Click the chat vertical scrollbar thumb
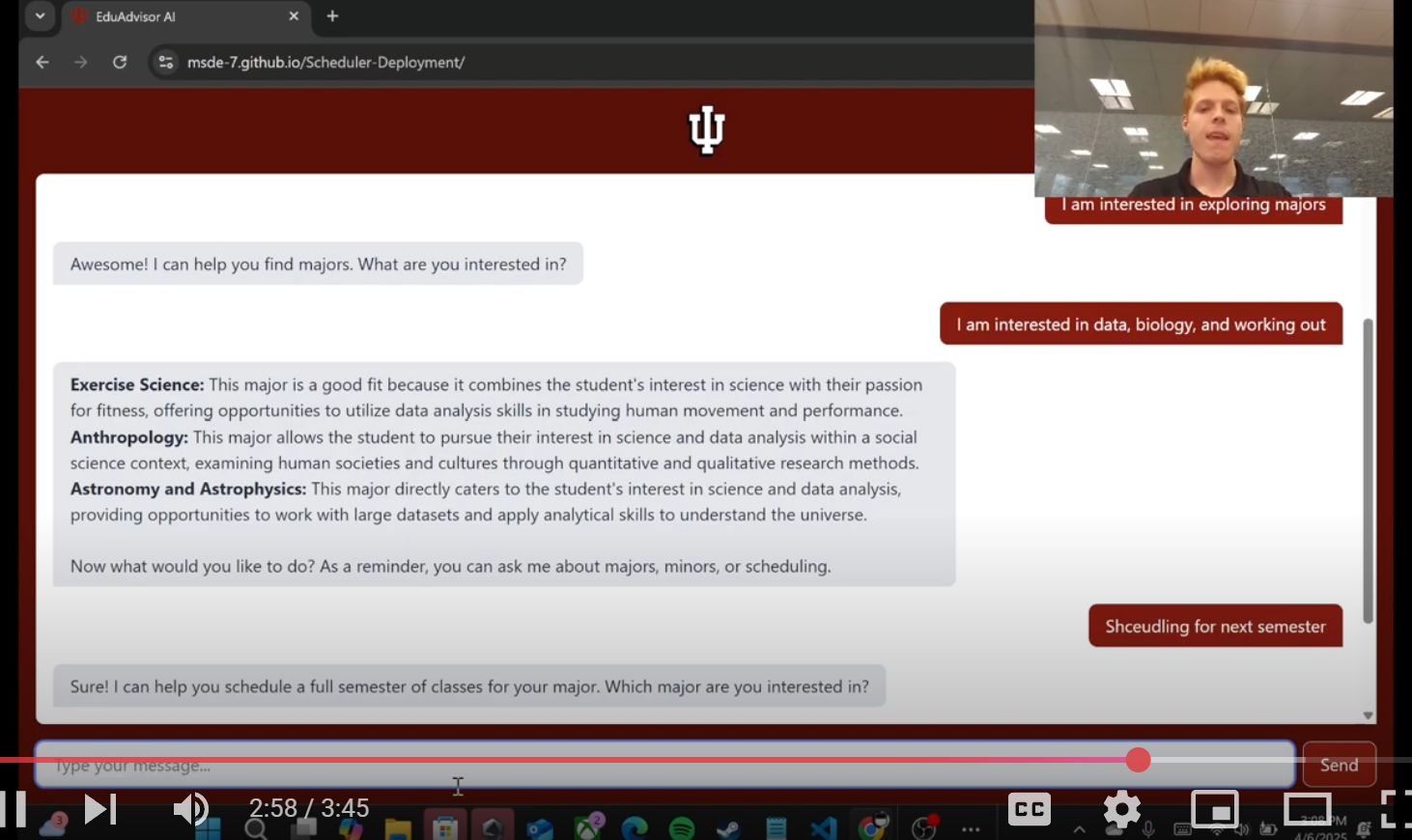Image resolution: width=1412 pixels, height=840 pixels. tap(1368, 470)
